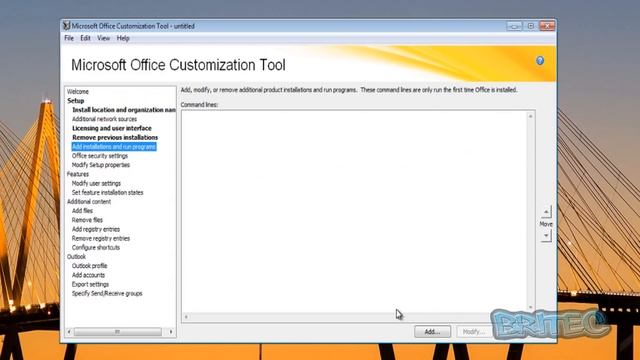This screenshot has height=360, width=640.
Task: Open the Edit menu
Action: (x=85, y=38)
